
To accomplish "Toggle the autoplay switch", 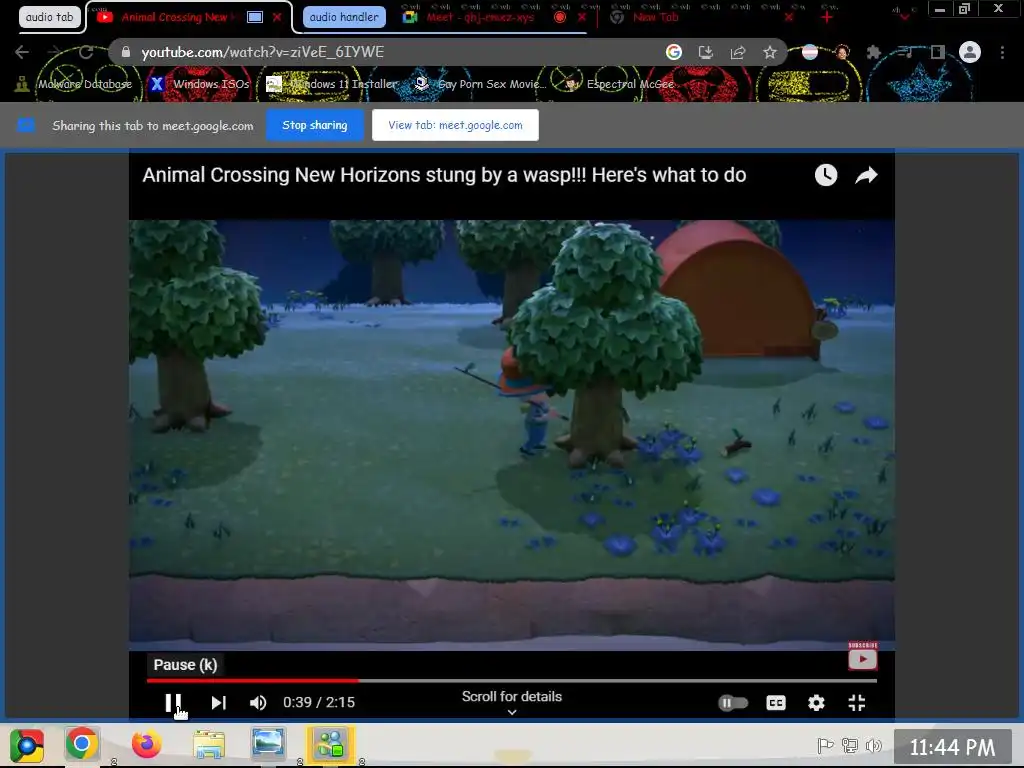I will 733,703.
